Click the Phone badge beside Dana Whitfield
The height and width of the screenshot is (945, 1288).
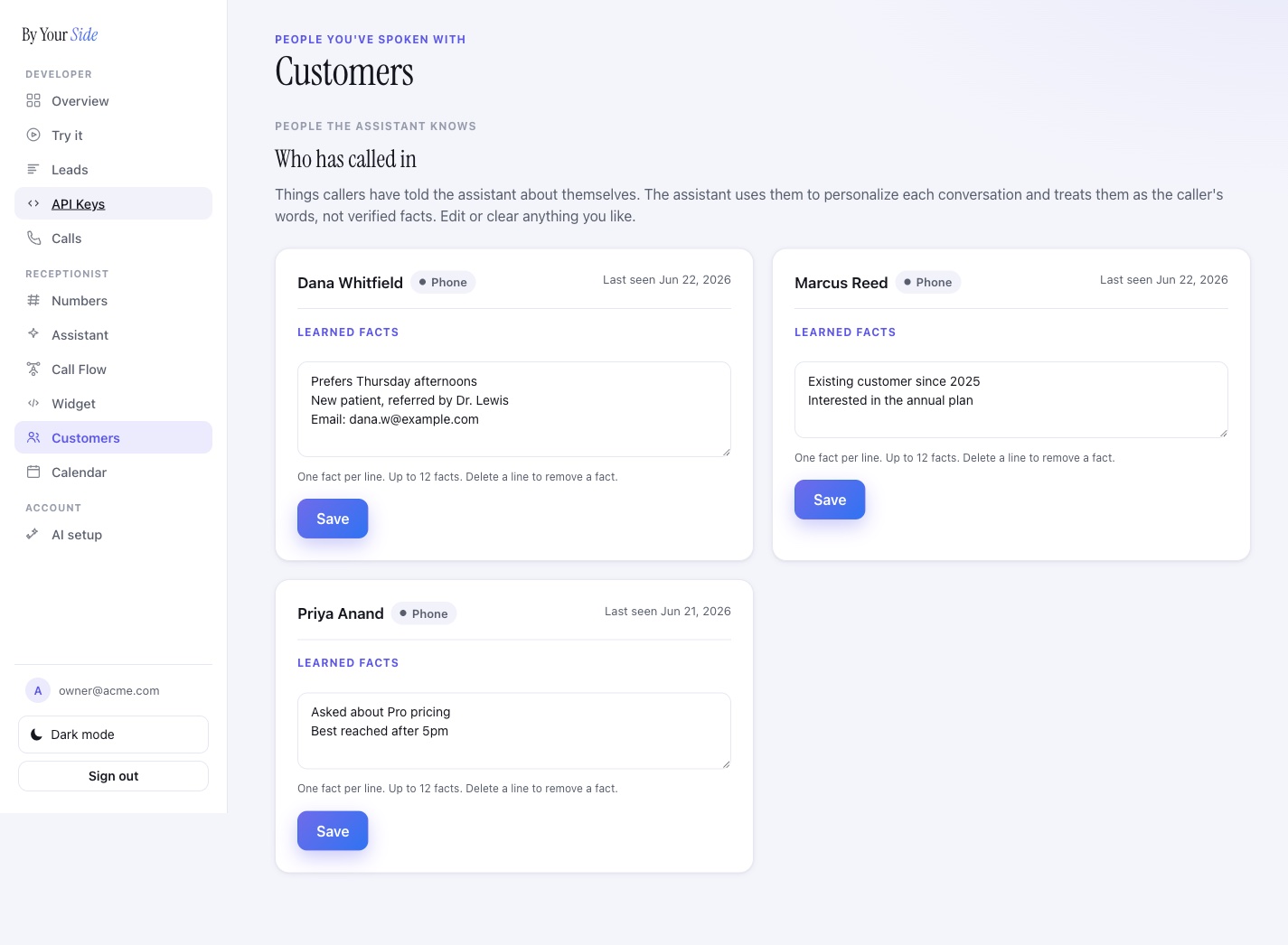(443, 282)
